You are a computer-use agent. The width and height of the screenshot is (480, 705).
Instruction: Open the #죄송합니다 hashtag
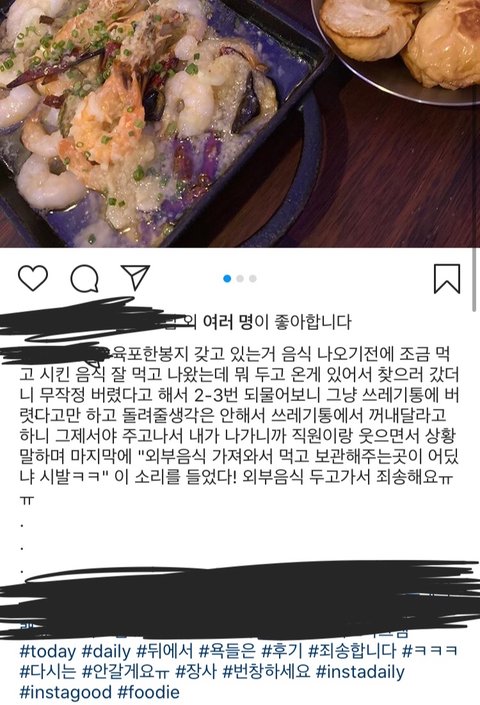point(352,651)
